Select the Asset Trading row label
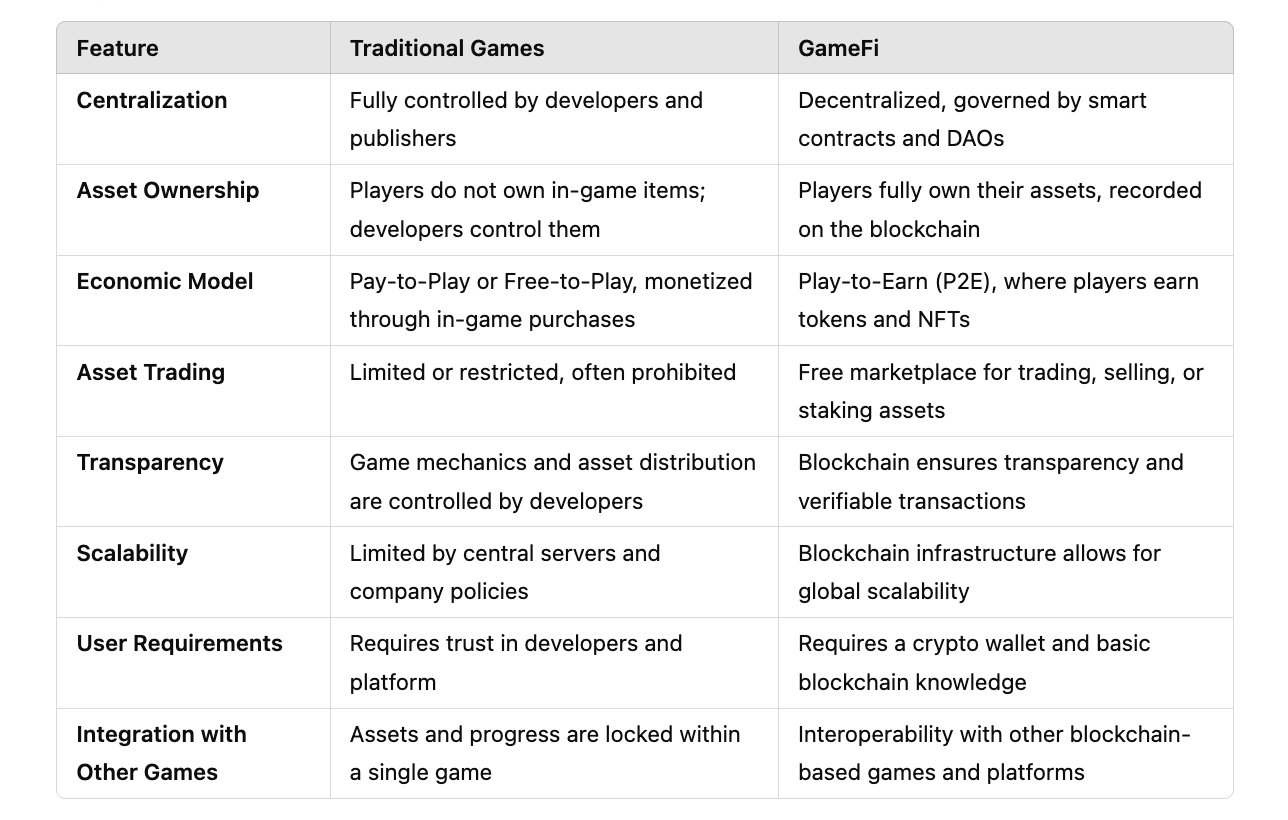Screen dimensions: 1288x820 (151, 372)
